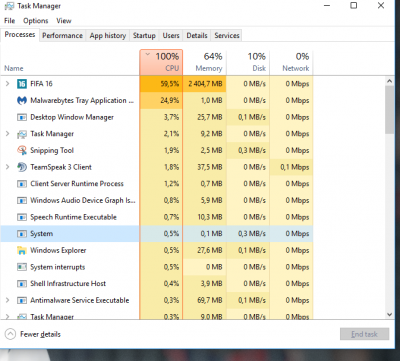The image size is (400, 361).
Task: Click the FIFA 16 process icon
Action: click(x=22, y=84)
